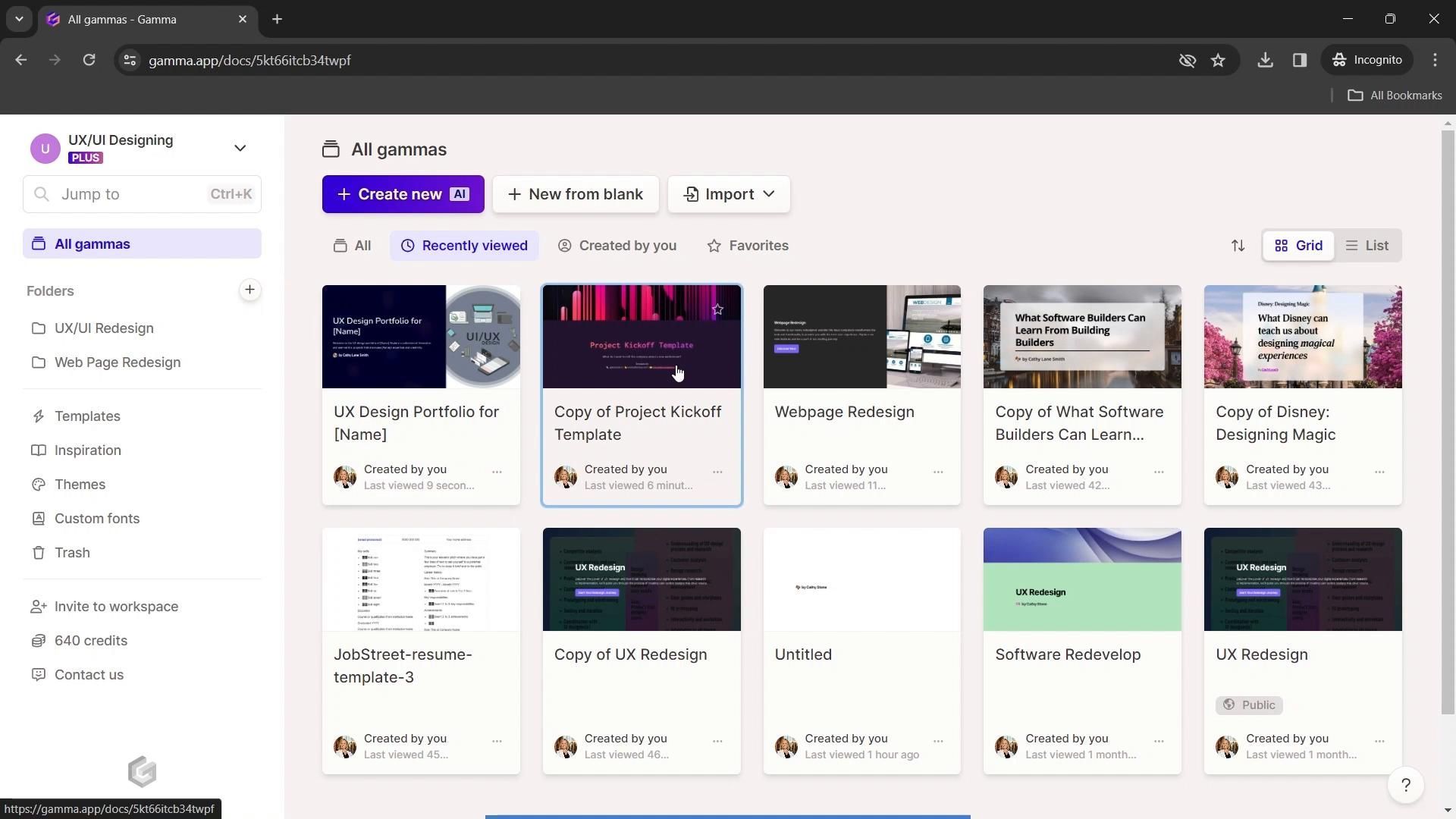The image size is (1456, 819).
Task: Open Custom fonts in sidebar
Action: [x=96, y=519]
